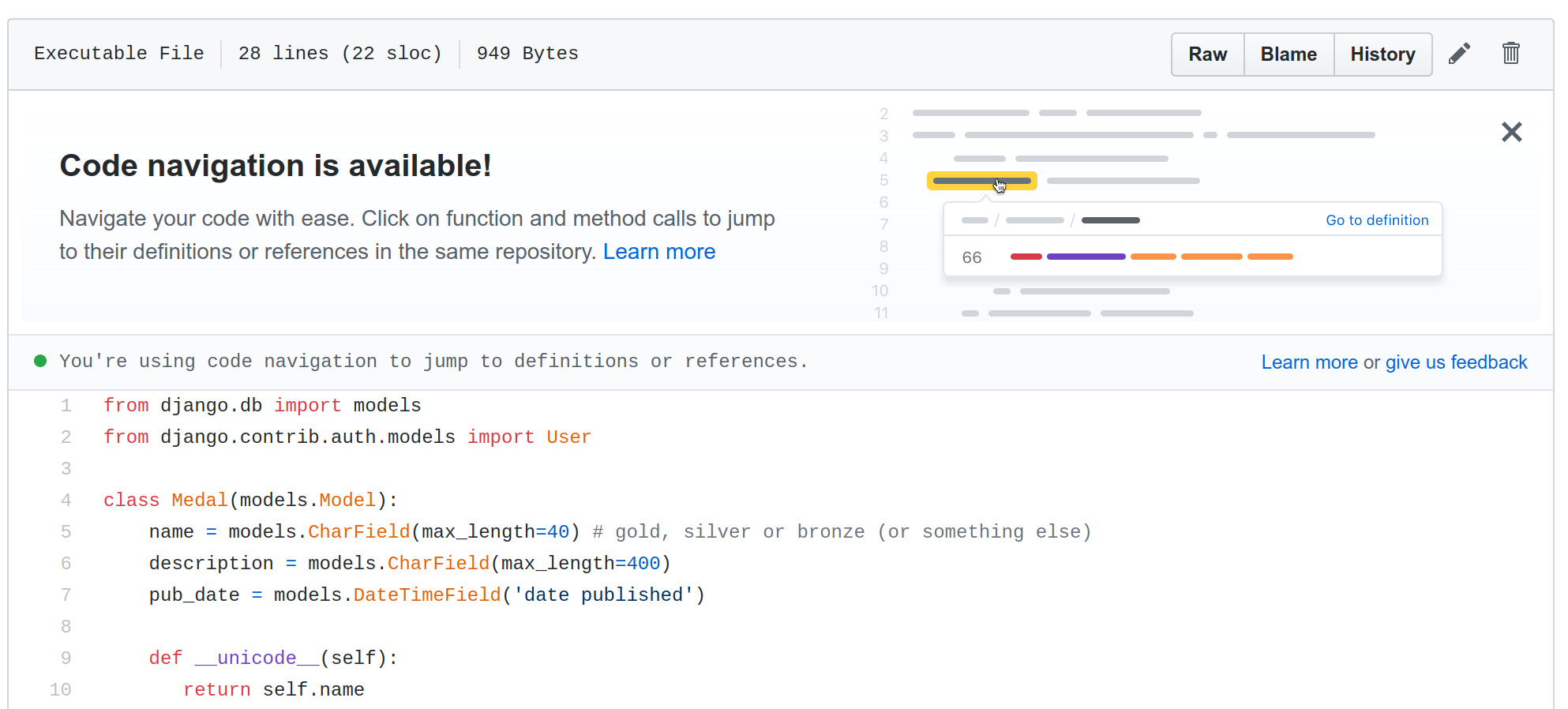Dismiss the code navigation banner

1511,132
